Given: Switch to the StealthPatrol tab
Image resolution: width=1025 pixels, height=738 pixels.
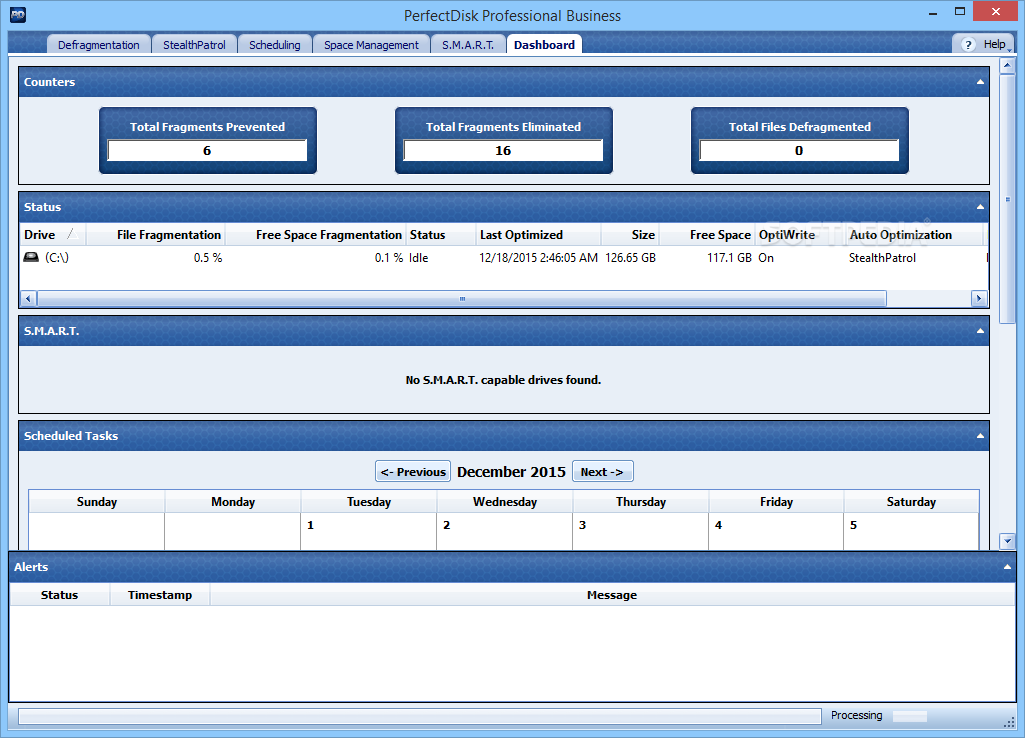Looking at the screenshot, I should point(194,44).
